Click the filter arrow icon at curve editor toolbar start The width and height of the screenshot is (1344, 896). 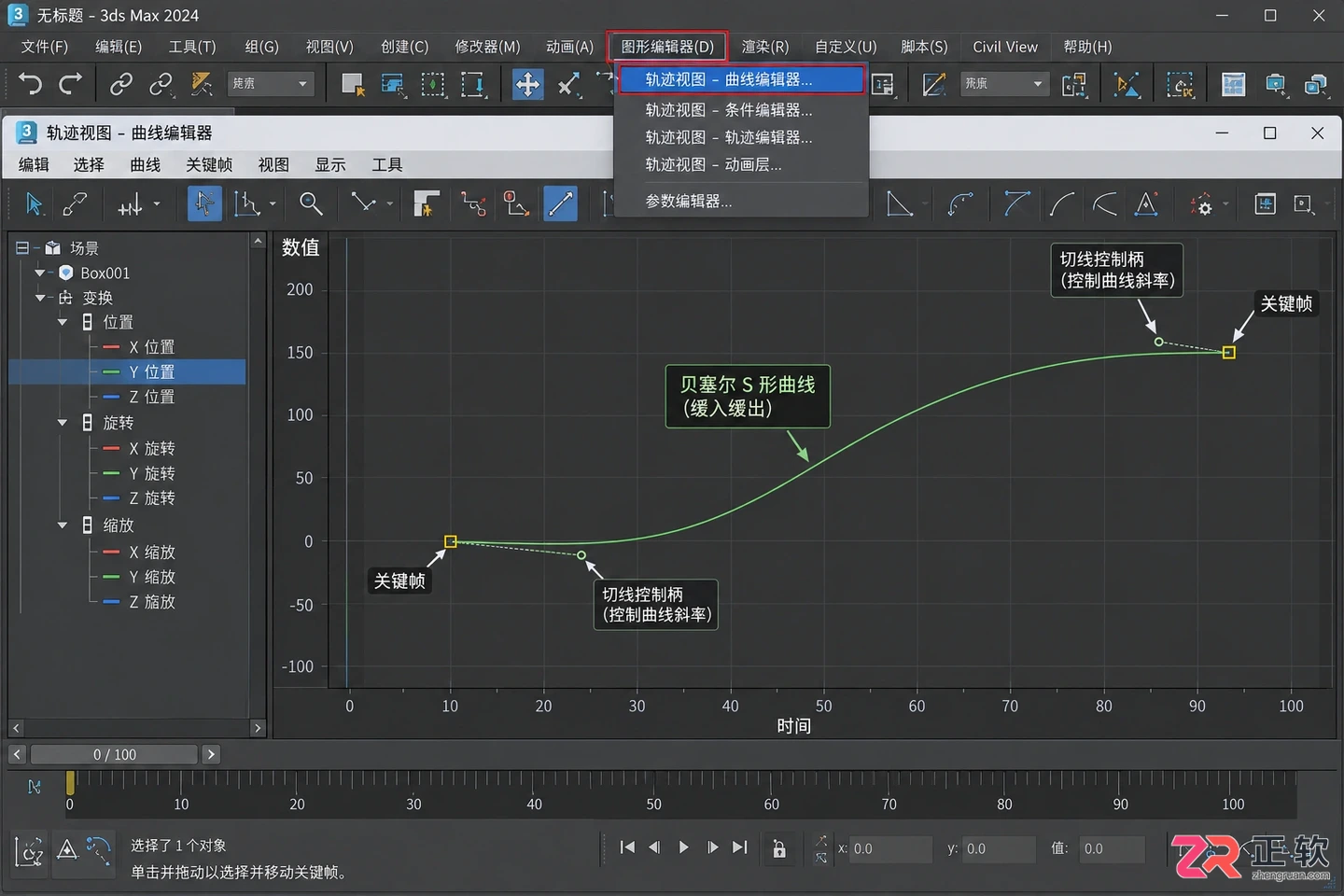coord(34,203)
